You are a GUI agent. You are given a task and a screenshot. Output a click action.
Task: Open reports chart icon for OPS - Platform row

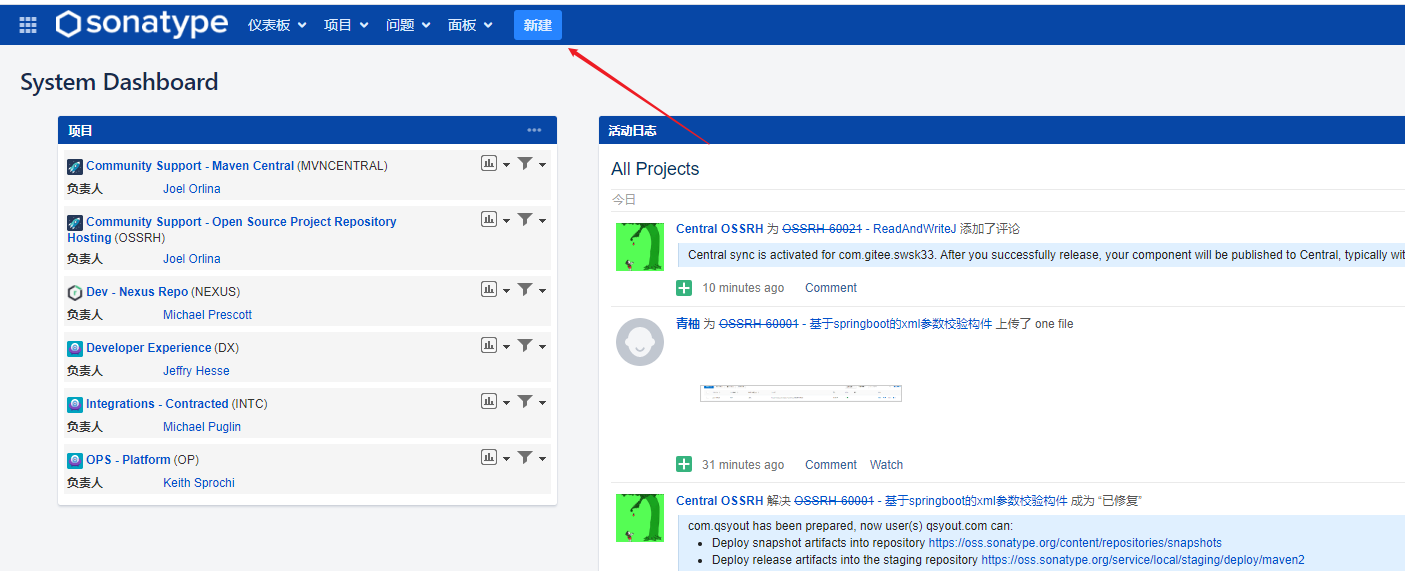[489, 457]
